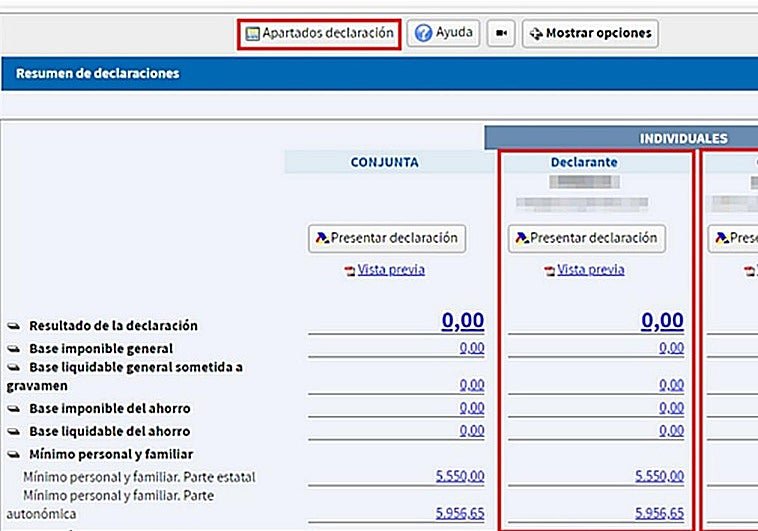The width and height of the screenshot is (758, 531).
Task: Click the icon beside Mínimo personal y familiar
Action: 14,454
